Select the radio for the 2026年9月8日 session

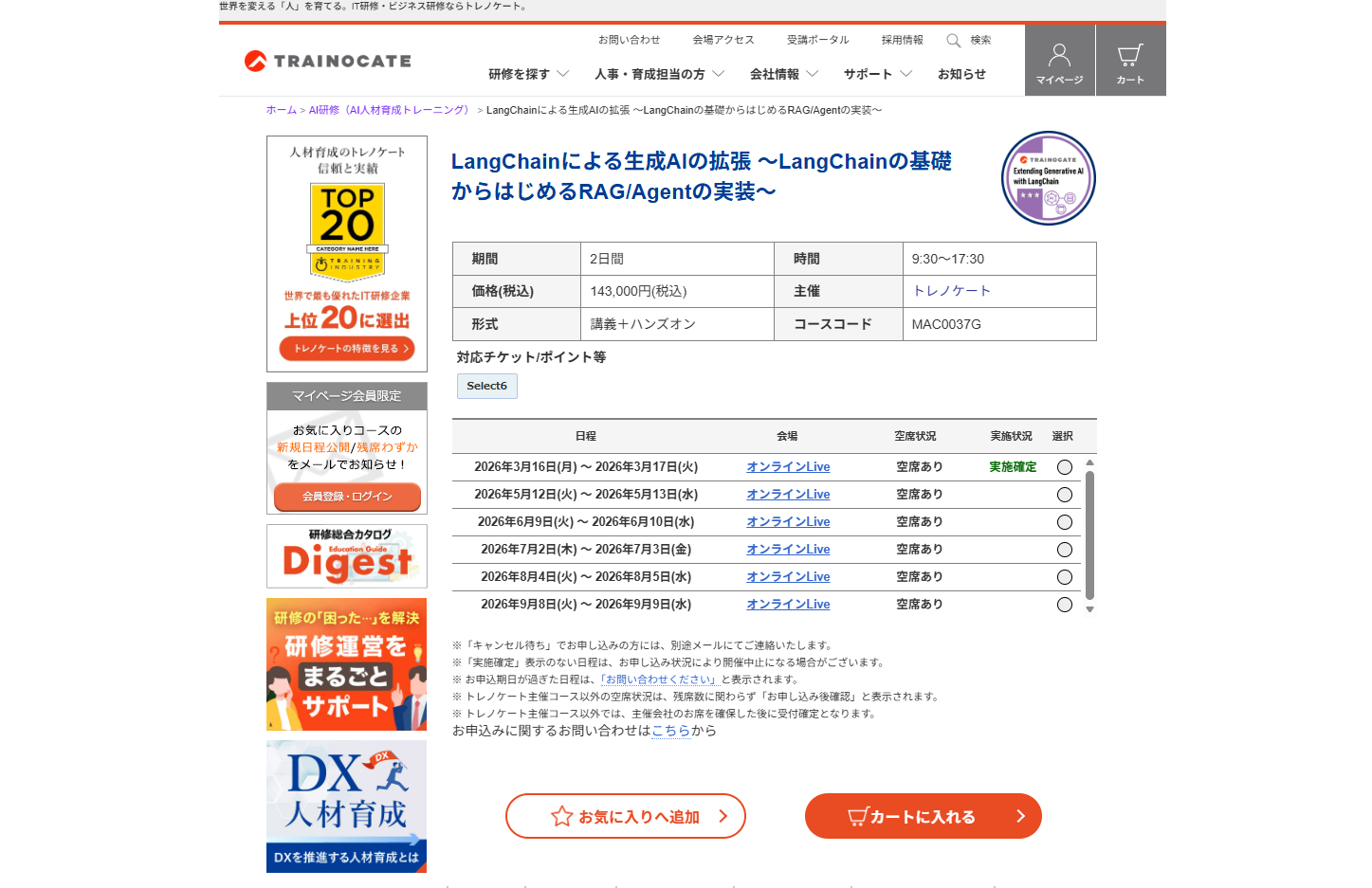[1064, 604]
